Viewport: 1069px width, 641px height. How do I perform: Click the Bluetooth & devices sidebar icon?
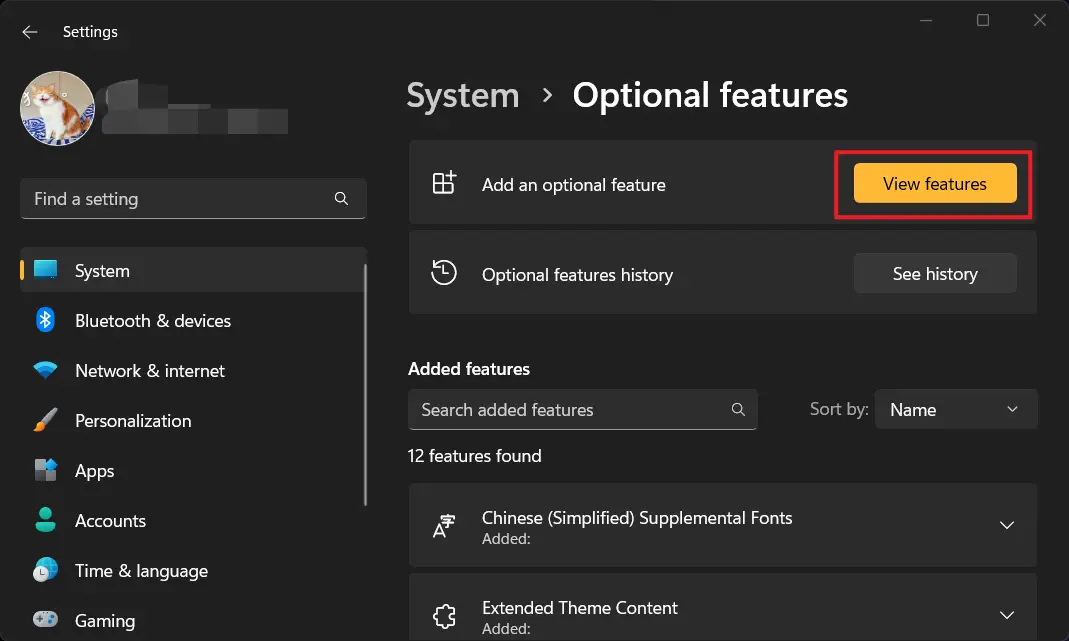click(x=46, y=320)
